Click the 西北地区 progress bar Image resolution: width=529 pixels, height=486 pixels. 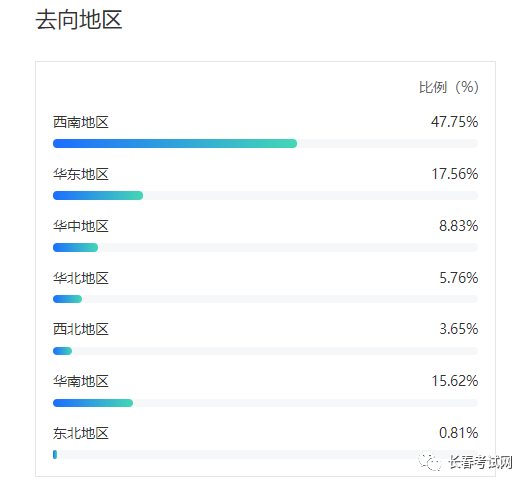coord(266,351)
